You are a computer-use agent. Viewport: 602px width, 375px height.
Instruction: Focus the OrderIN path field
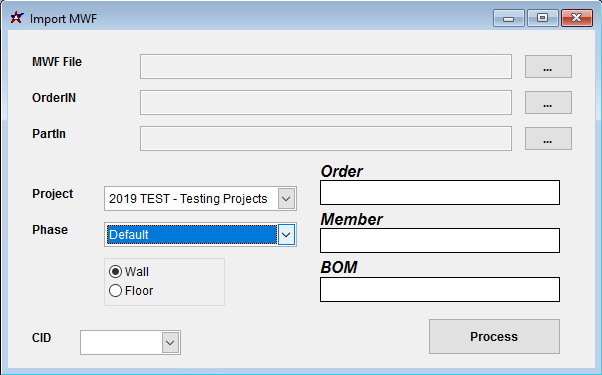pos(326,102)
